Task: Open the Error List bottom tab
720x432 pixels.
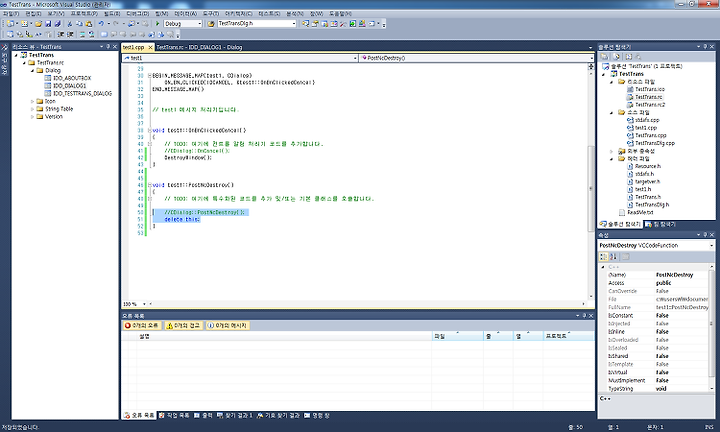Action: pos(139,415)
